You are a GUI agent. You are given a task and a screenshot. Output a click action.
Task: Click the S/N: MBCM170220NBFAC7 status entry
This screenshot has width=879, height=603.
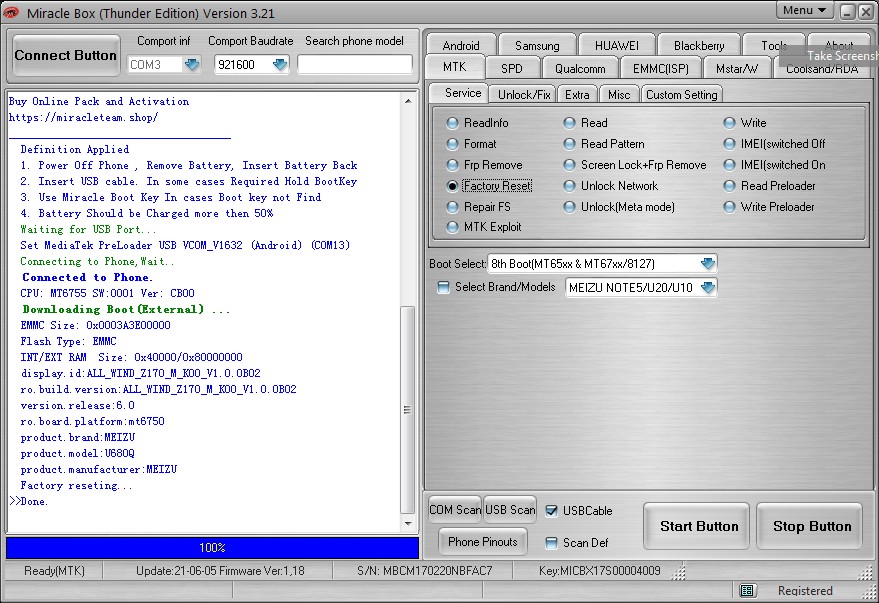(424, 571)
